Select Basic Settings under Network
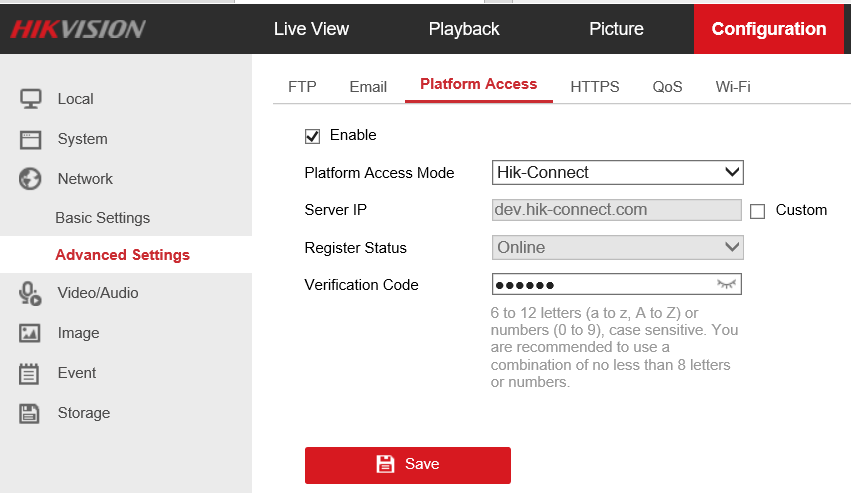Viewport: 851px width, 493px height. pyautogui.click(x=102, y=218)
